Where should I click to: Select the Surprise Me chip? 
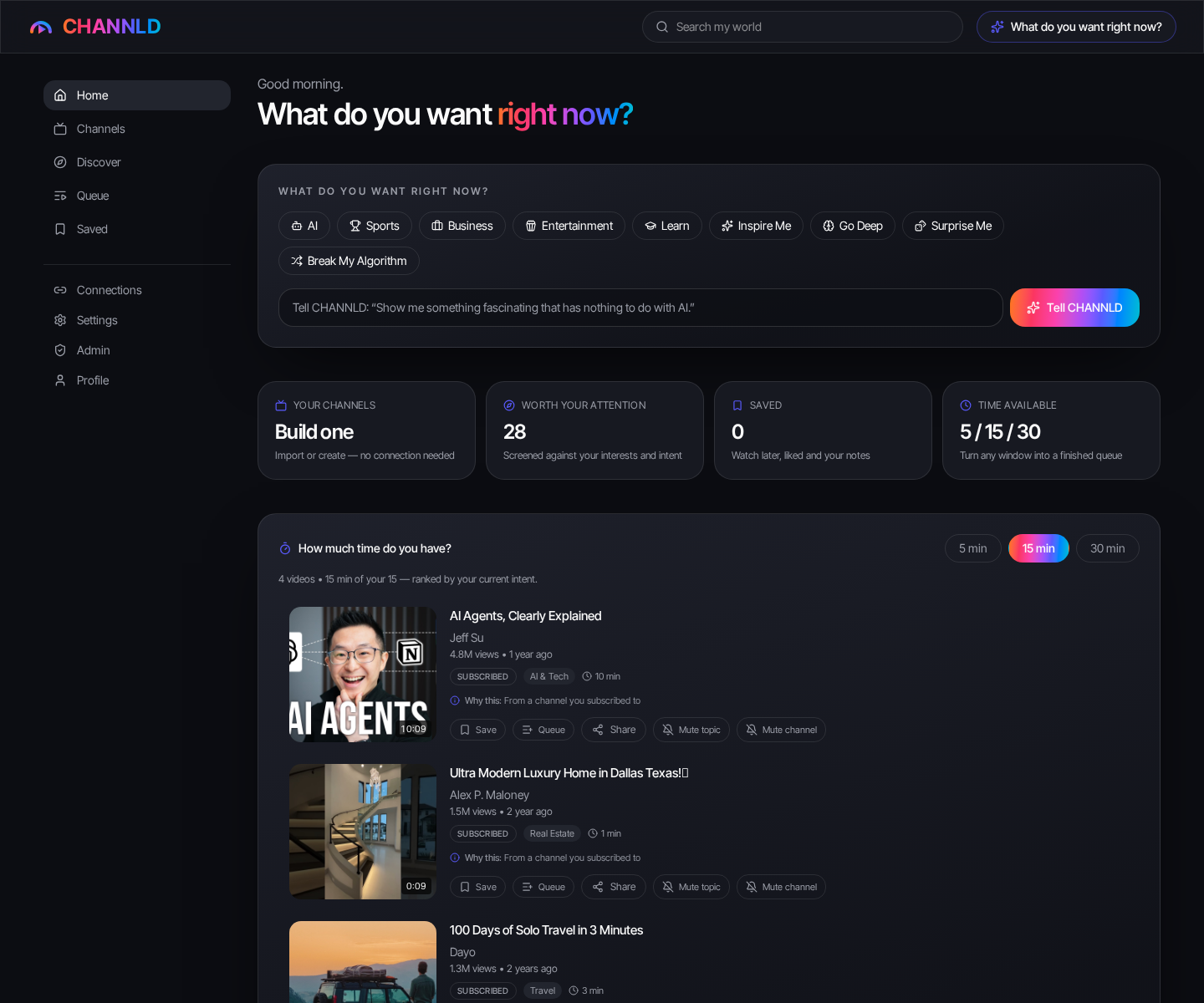953,226
